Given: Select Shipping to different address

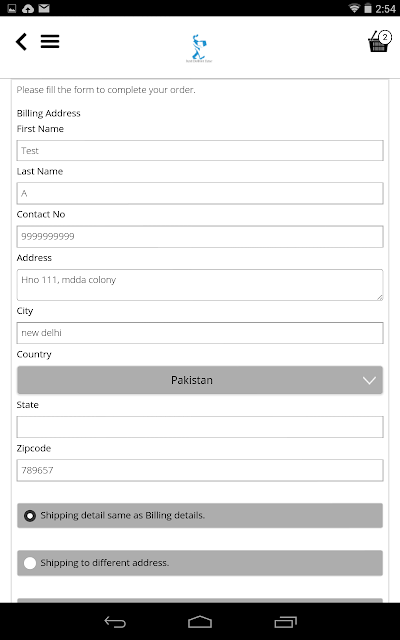Looking at the screenshot, I should pyautogui.click(x=200, y=563).
